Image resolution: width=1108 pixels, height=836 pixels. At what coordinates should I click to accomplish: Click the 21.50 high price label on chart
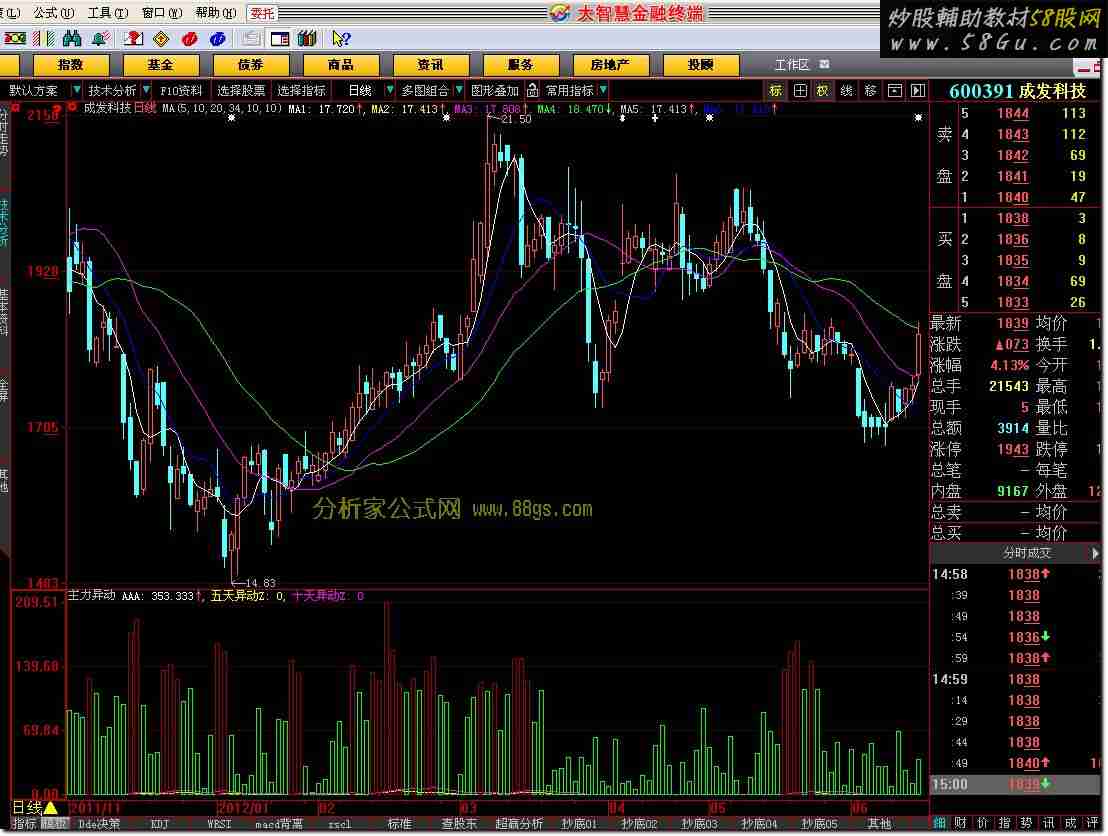[x=516, y=119]
